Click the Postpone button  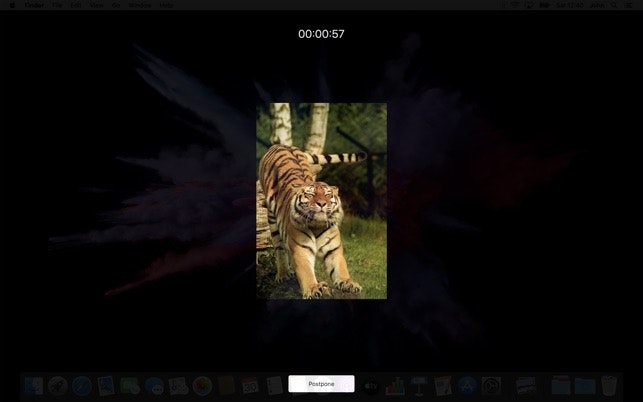pos(321,384)
